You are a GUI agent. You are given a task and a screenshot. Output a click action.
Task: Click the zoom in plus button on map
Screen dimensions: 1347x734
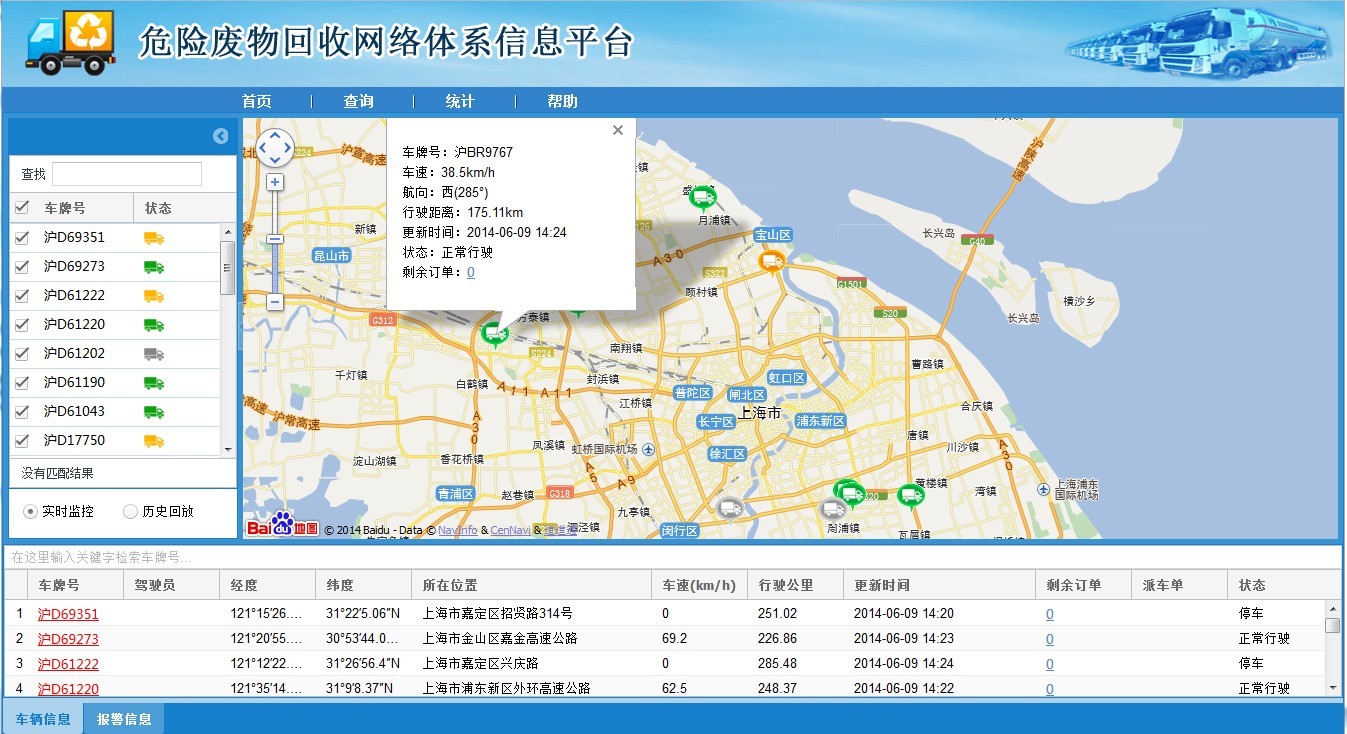coord(275,182)
